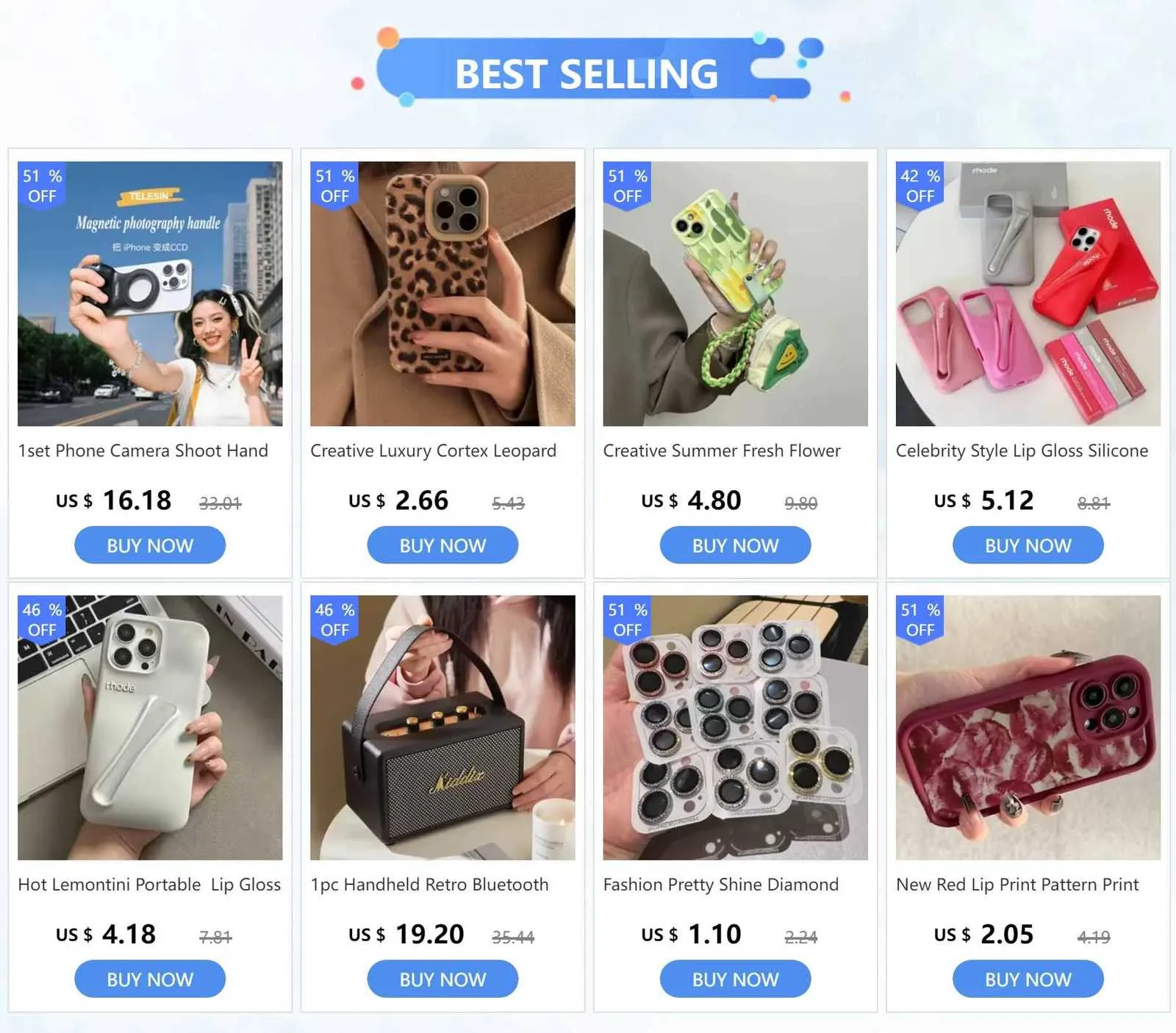This screenshot has height=1033, width=1176.
Task: Open the magnetic photography handle product image
Action: pyautogui.click(x=150, y=294)
